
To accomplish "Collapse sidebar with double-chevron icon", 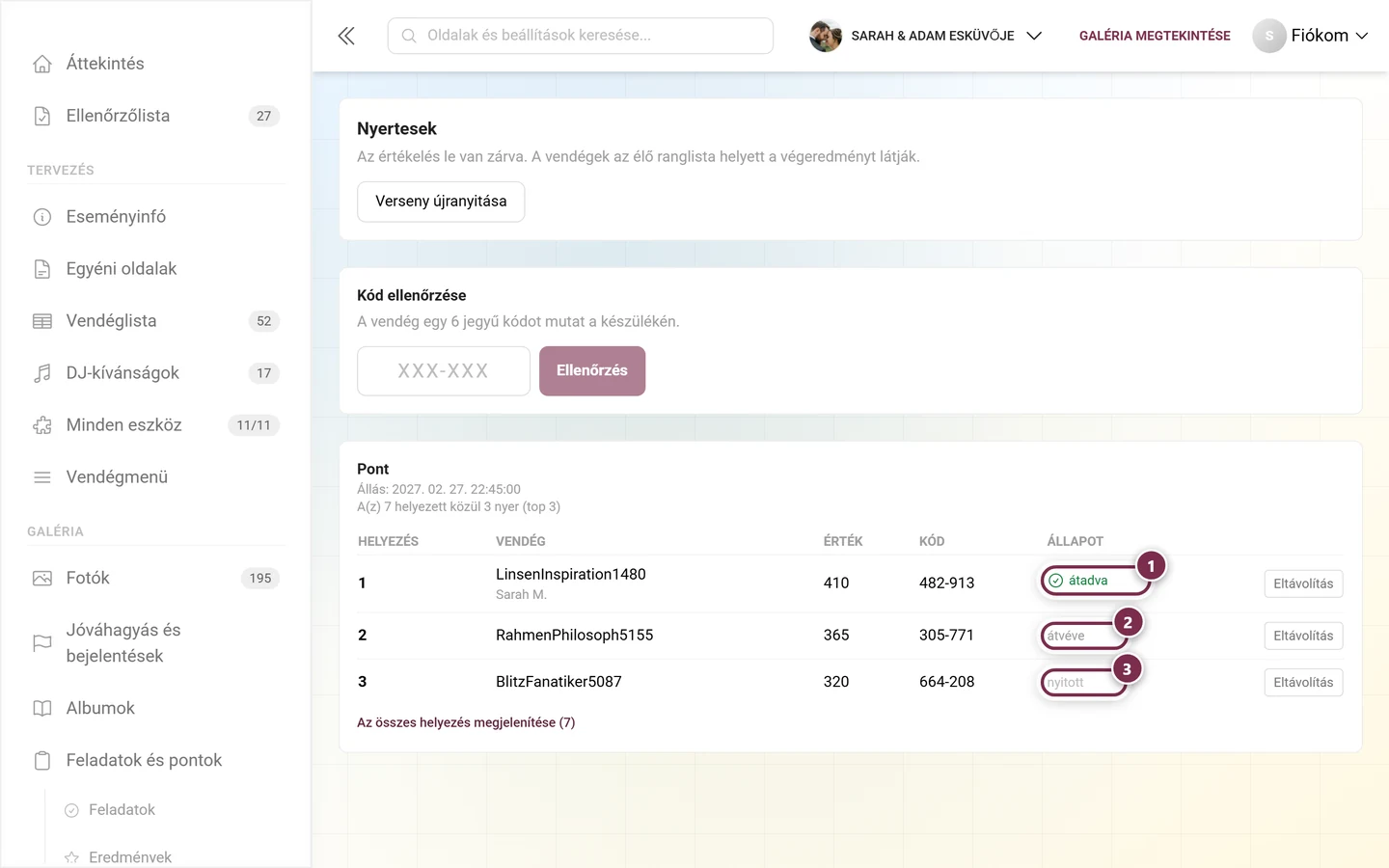I will (x=346, y=36).
